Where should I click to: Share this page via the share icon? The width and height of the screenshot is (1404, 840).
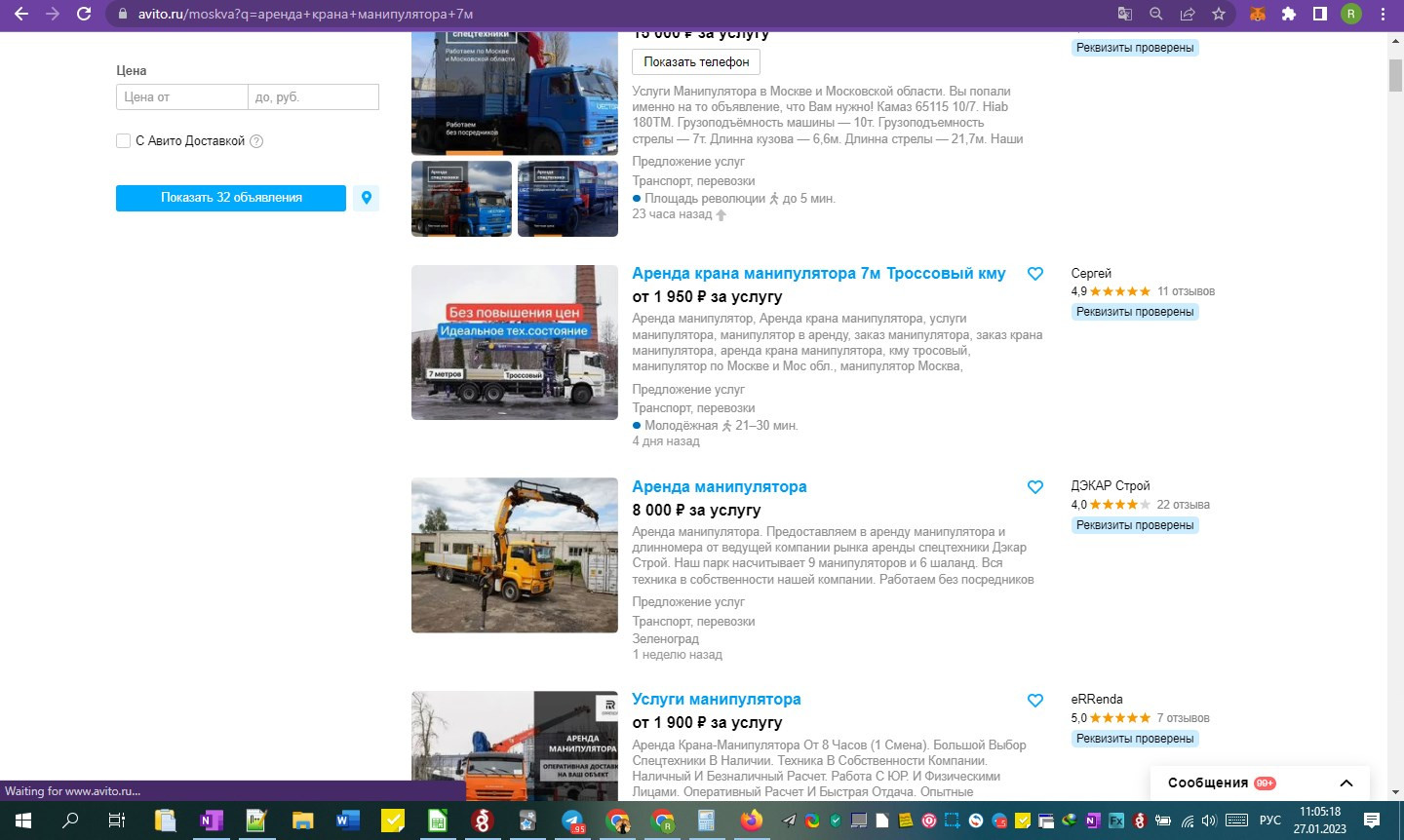click(1188, 14)
